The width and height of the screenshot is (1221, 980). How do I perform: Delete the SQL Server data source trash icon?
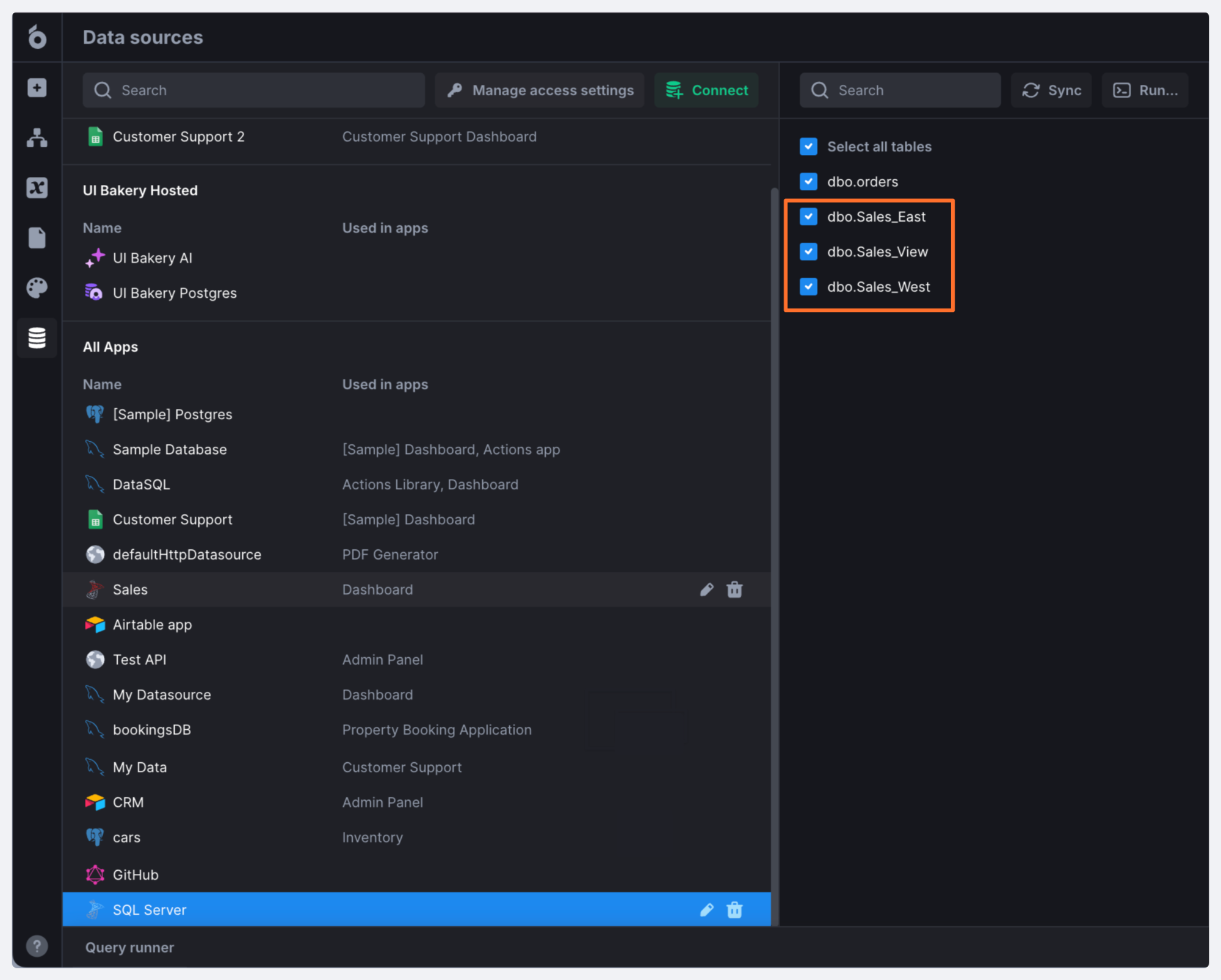[734, 910]
